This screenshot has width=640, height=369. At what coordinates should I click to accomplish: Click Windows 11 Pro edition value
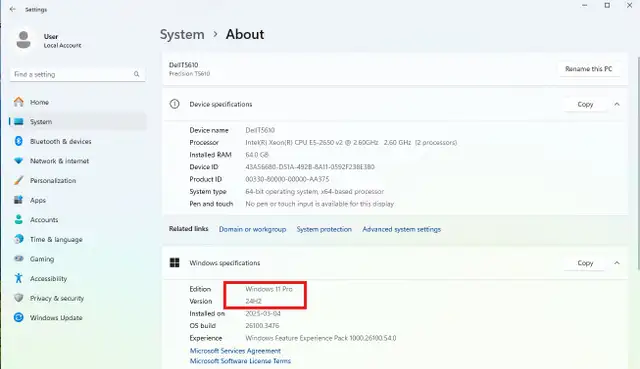pyautogui.click(x=269, y=289)
